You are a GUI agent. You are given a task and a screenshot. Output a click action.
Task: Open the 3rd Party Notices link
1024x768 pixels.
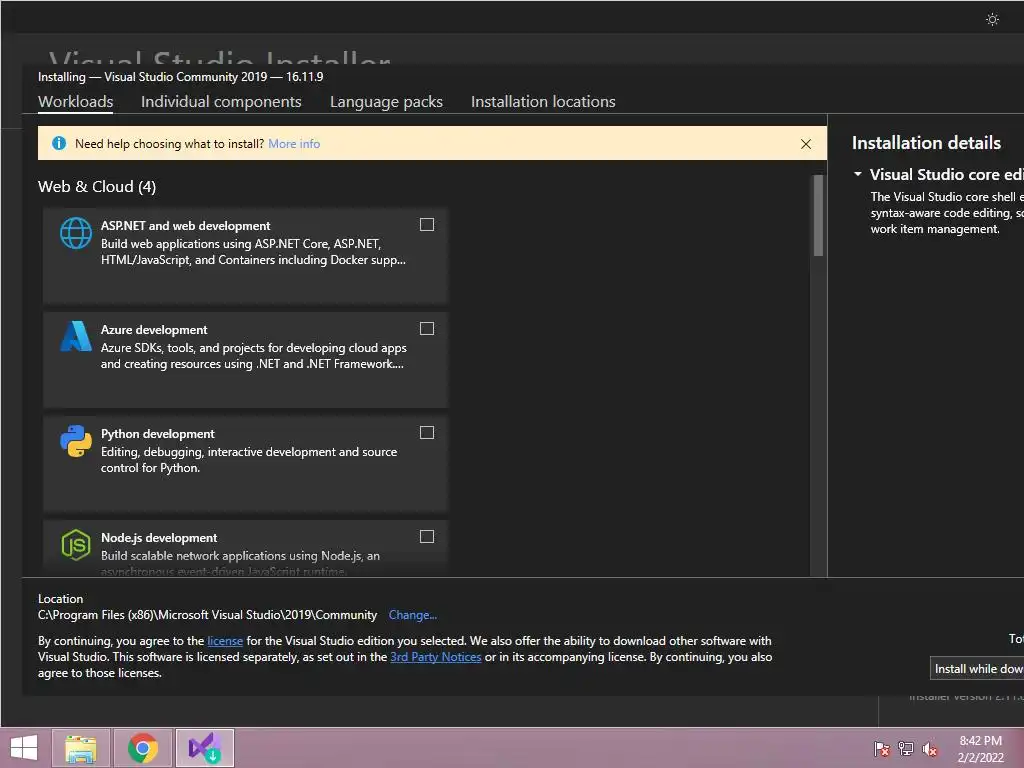point(436,657)
